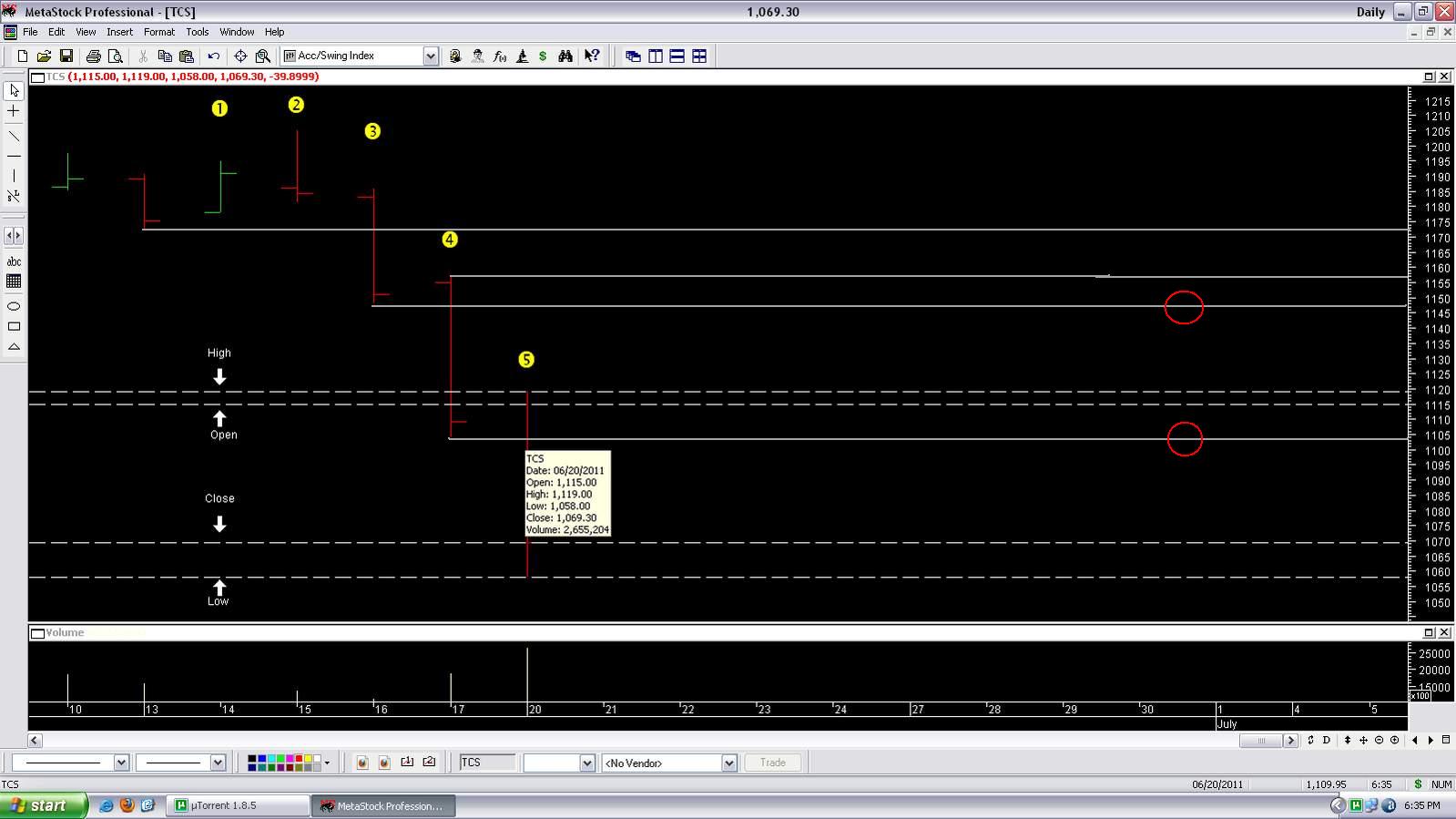This screenshot has width=1456, height=819.
Task: Copy selection using the Copy icon
Action: [x=165, y=56]
